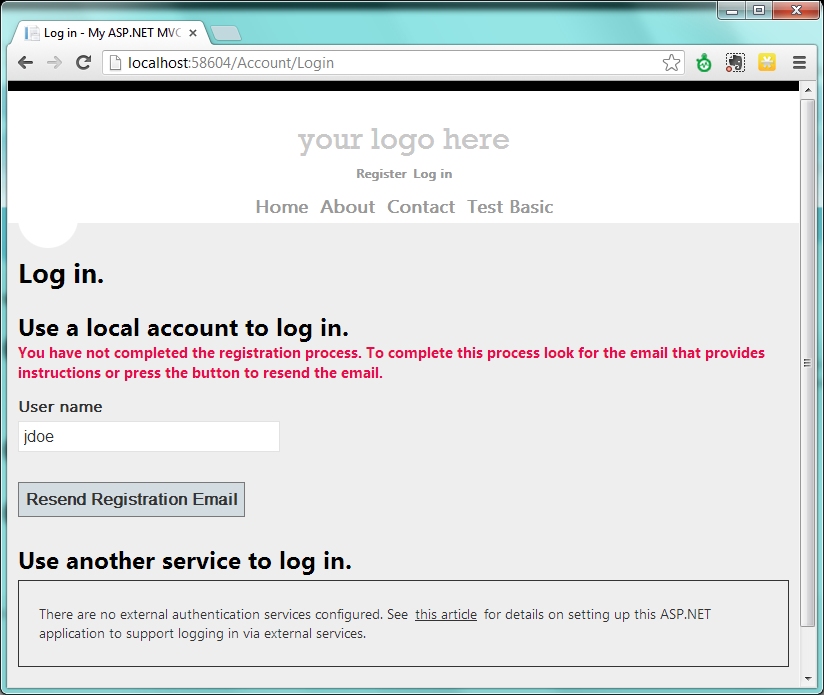Go to the Contact page

pyautogui.click(x=421, y=207)
